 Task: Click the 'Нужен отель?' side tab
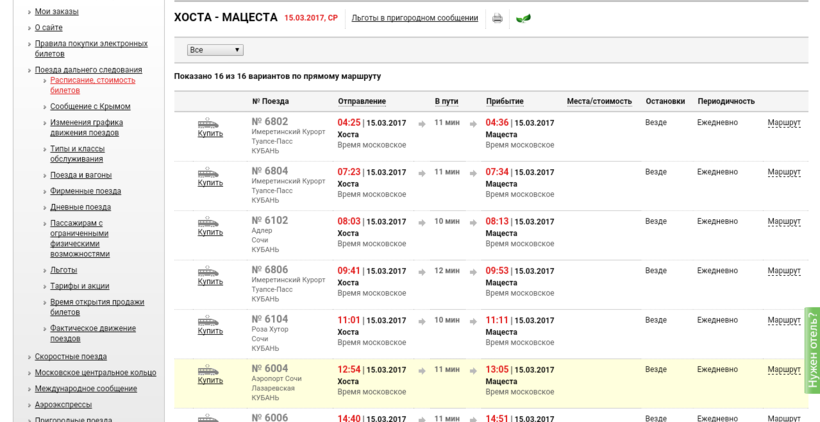coord(812,350)
